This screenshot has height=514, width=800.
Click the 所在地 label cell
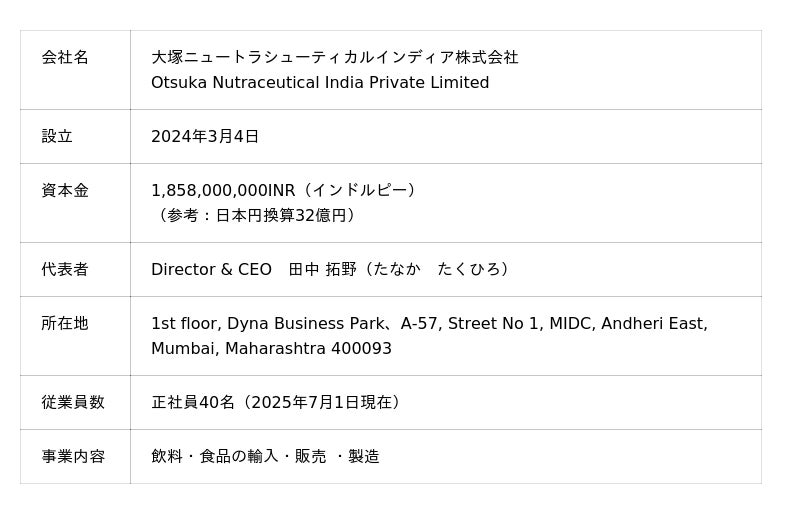pyautogui.click(x=65, y=324)
